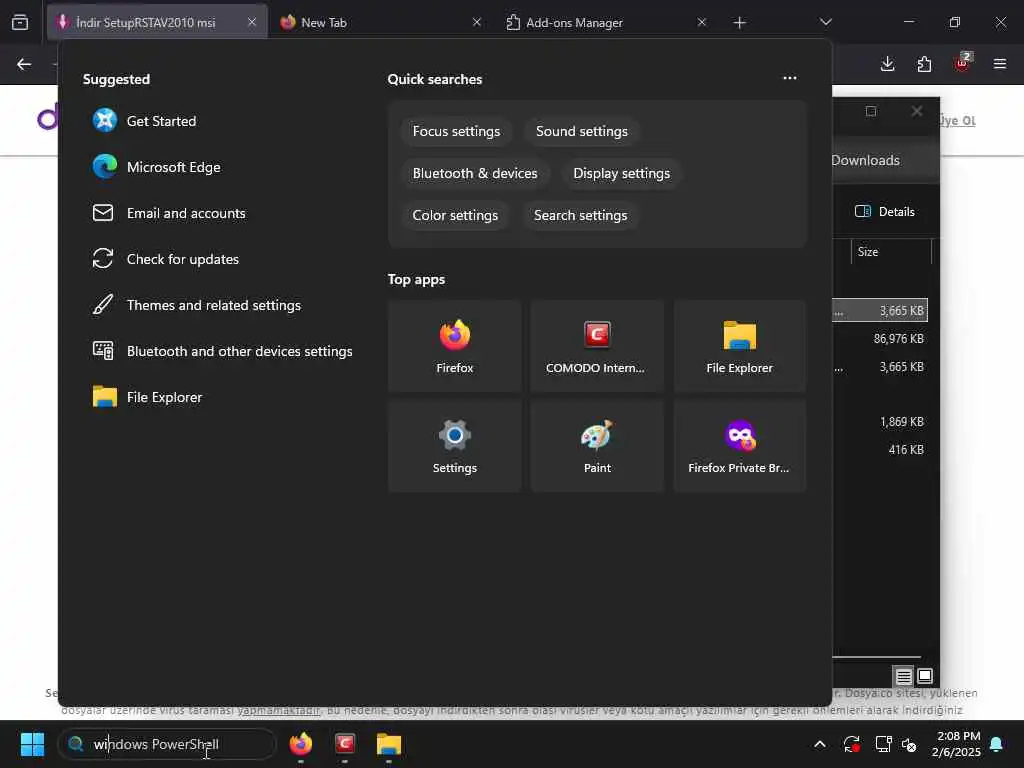This screenshot has height=768, width=1024.
Task: Open network status tray icon
Action: pos(884,744)
